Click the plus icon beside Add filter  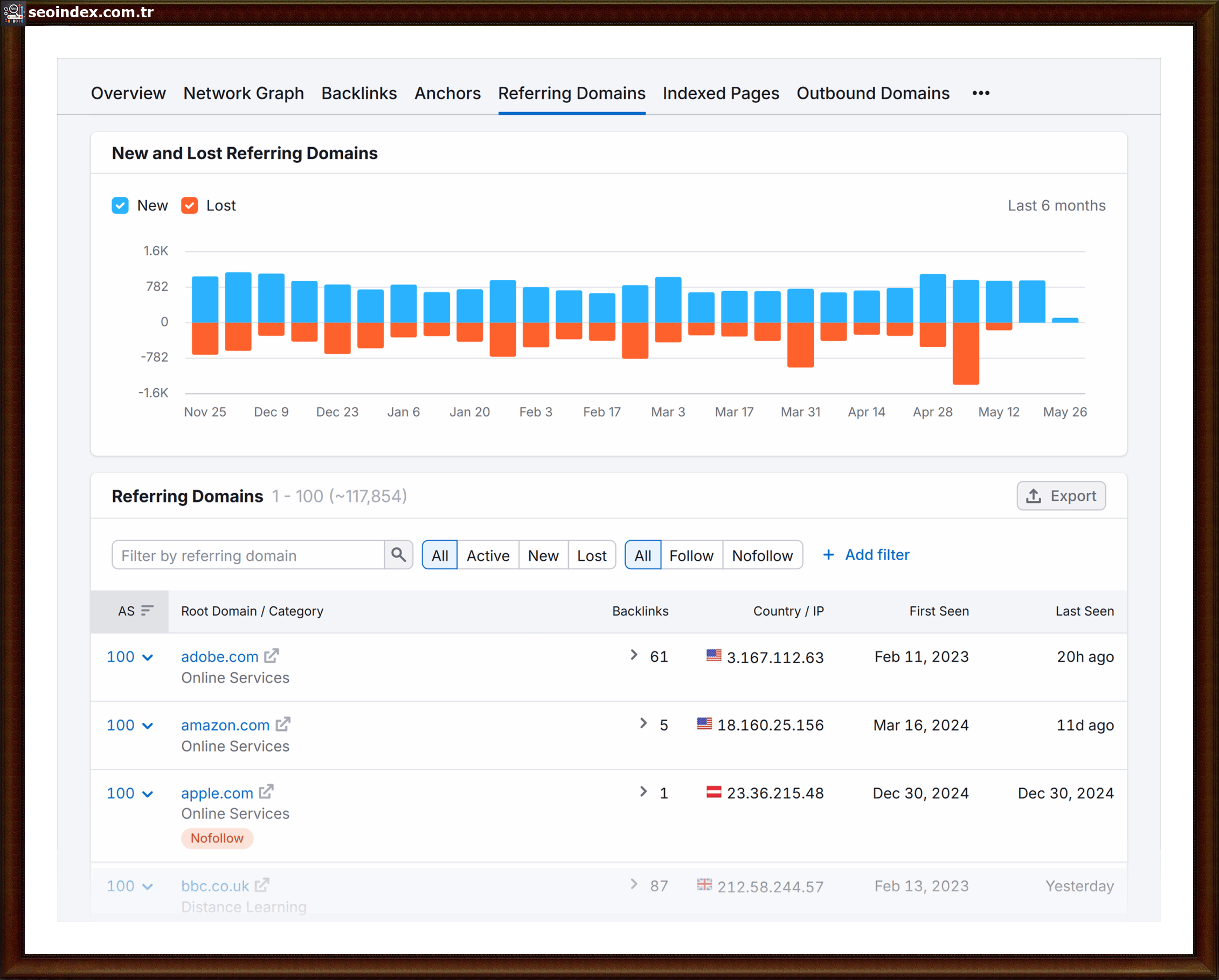click(828, 555)
